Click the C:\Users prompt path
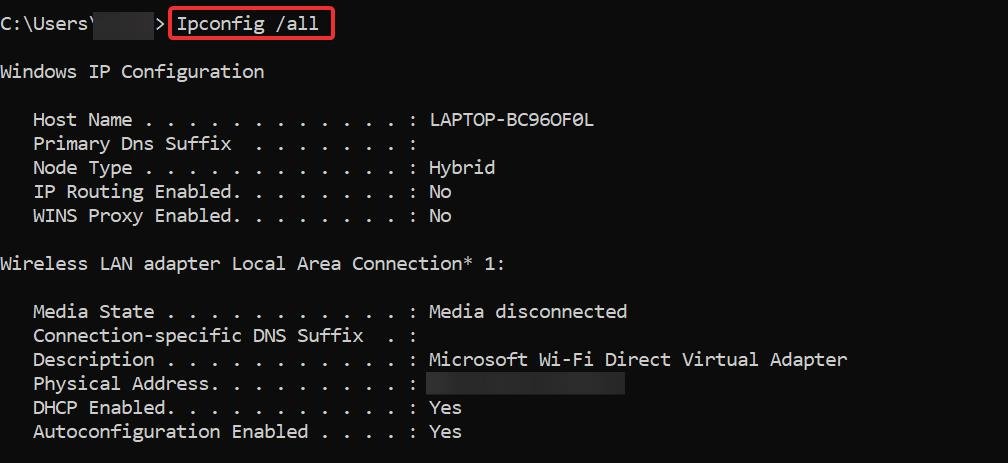Viewport: 1008px width, 463px height. tap(44, 24)
